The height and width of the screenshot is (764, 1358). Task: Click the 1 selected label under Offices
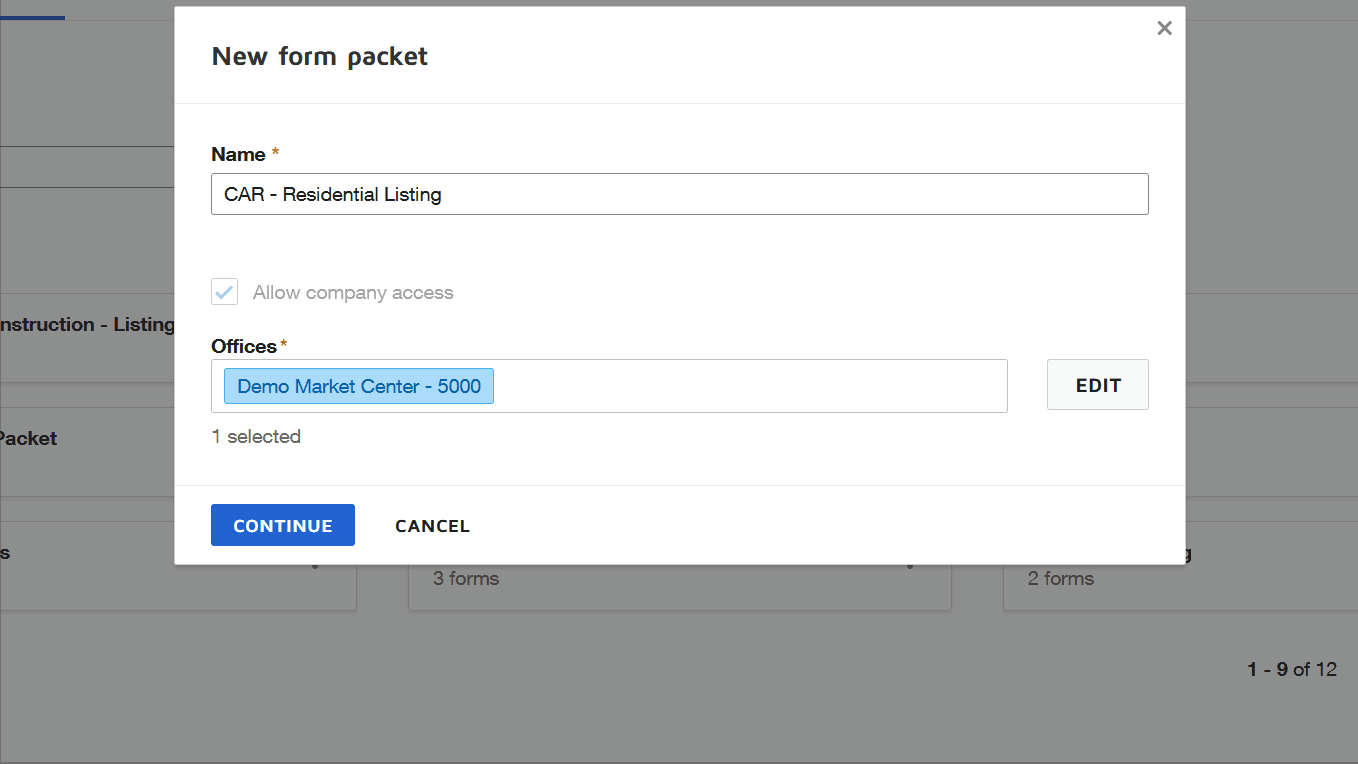coord(256,436)
